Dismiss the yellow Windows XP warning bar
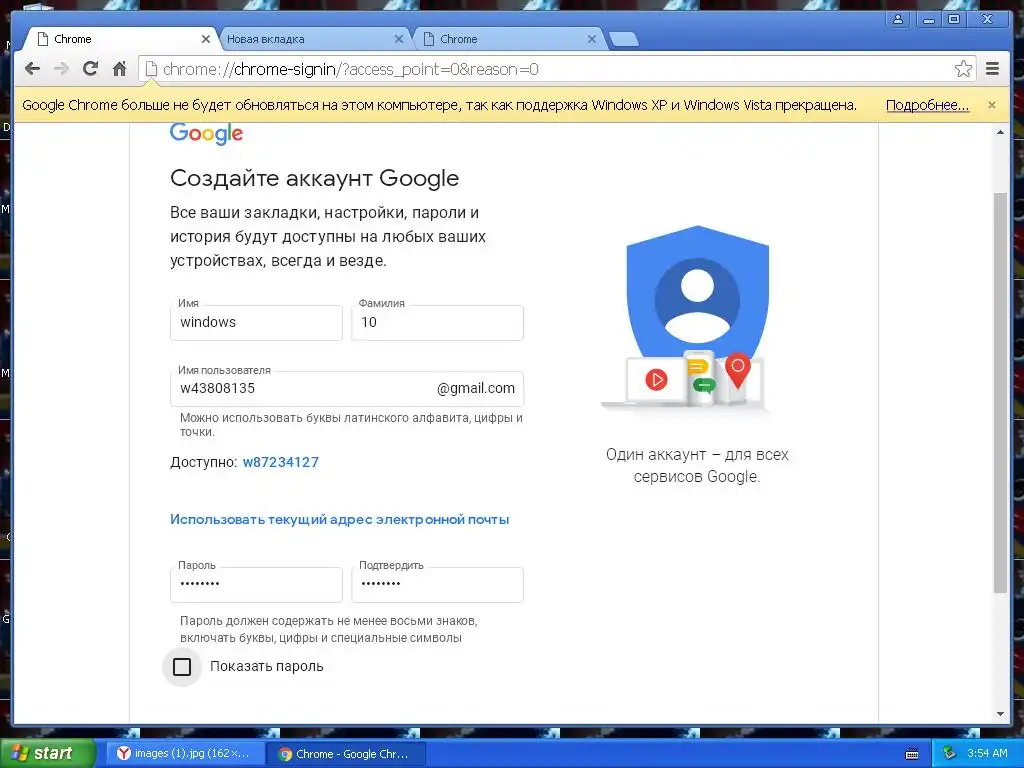This screenshot has width=1024, height=768. (991, 104)
